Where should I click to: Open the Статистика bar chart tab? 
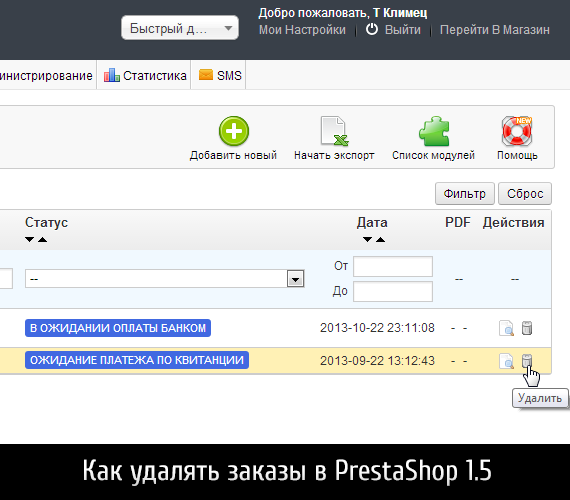[x=145, y=75]
